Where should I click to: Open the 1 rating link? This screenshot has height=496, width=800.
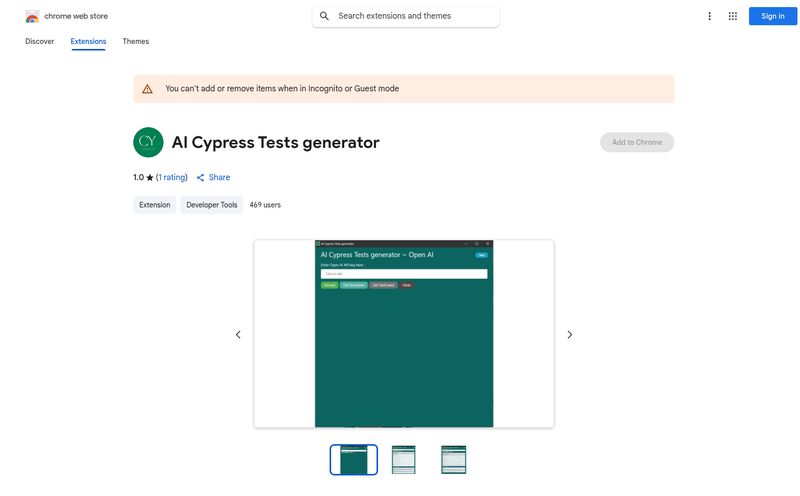[172, 178]
